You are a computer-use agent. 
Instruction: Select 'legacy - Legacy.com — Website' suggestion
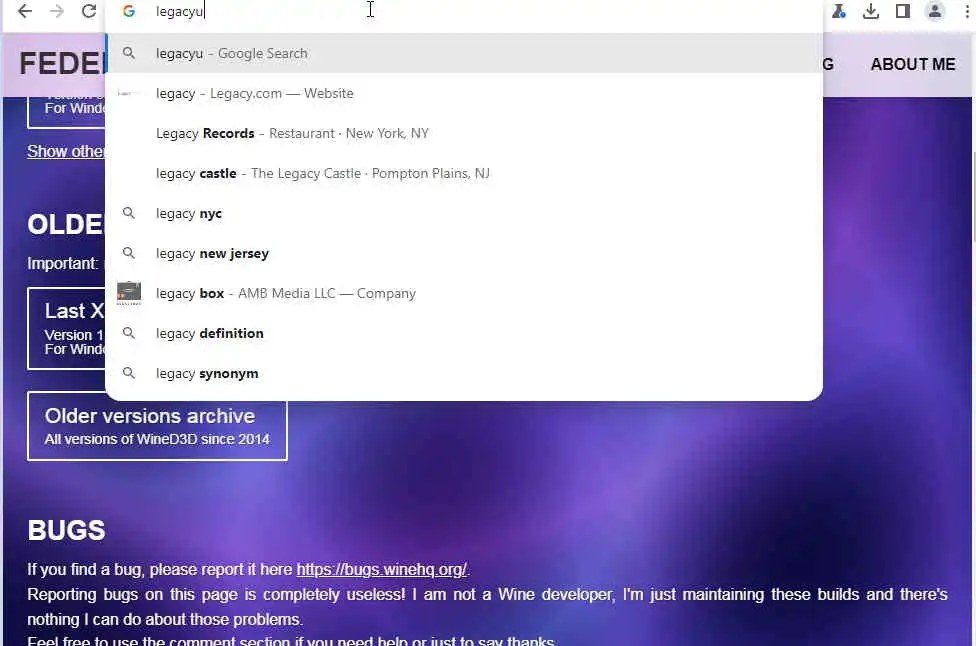(x=464, y=93)
